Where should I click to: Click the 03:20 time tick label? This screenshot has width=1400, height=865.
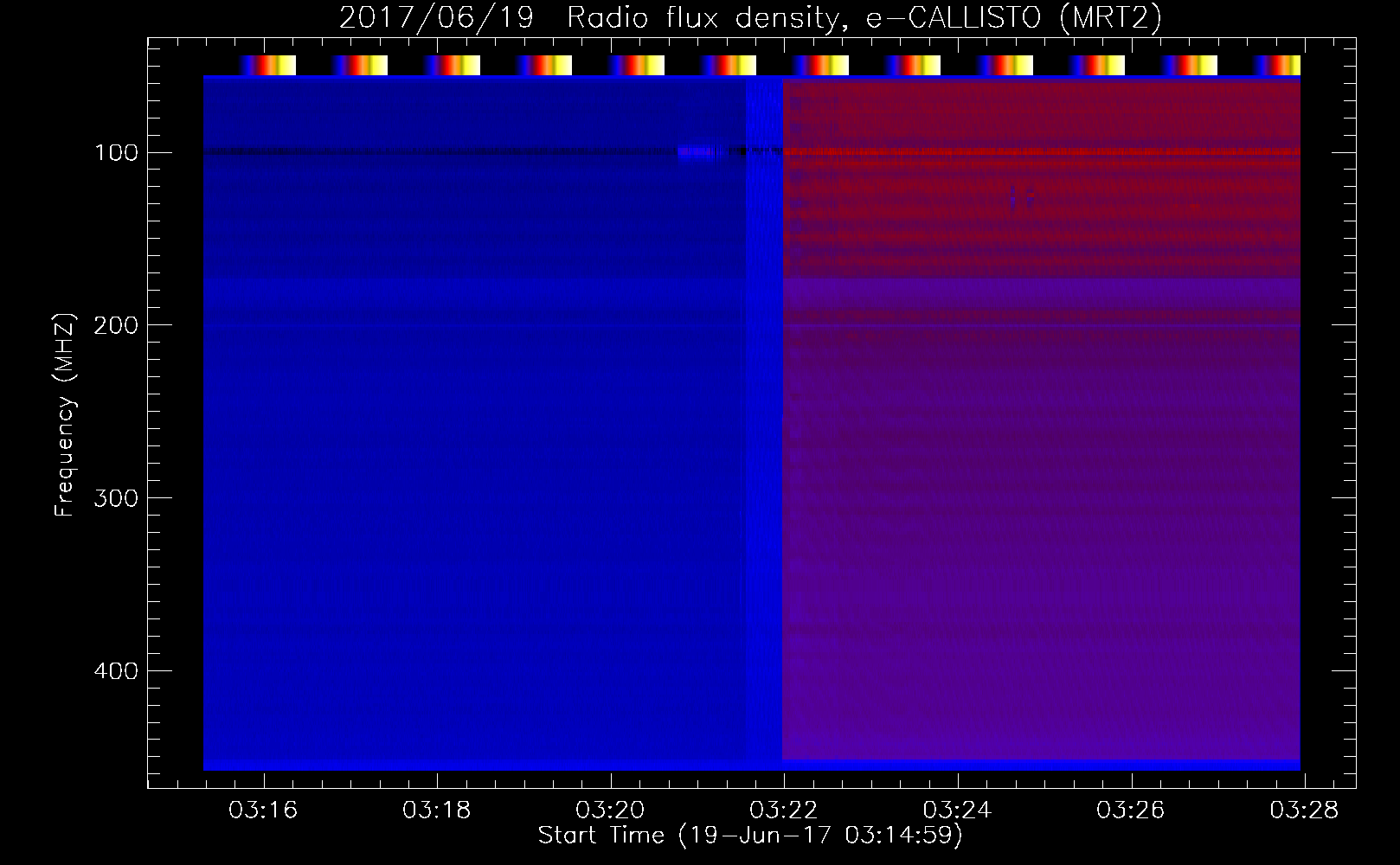coord(610,810)
